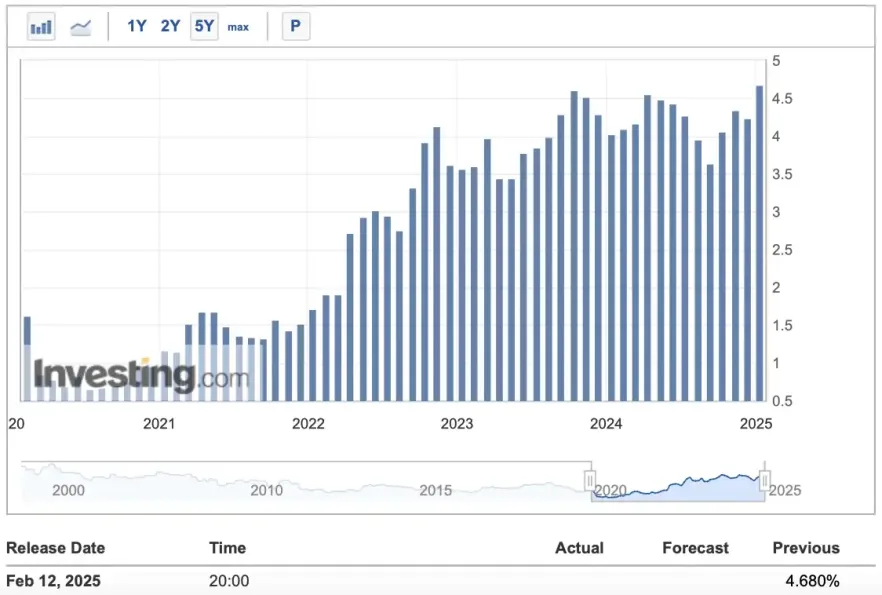Click the Investing.com watermark logo

pos(141,375)
